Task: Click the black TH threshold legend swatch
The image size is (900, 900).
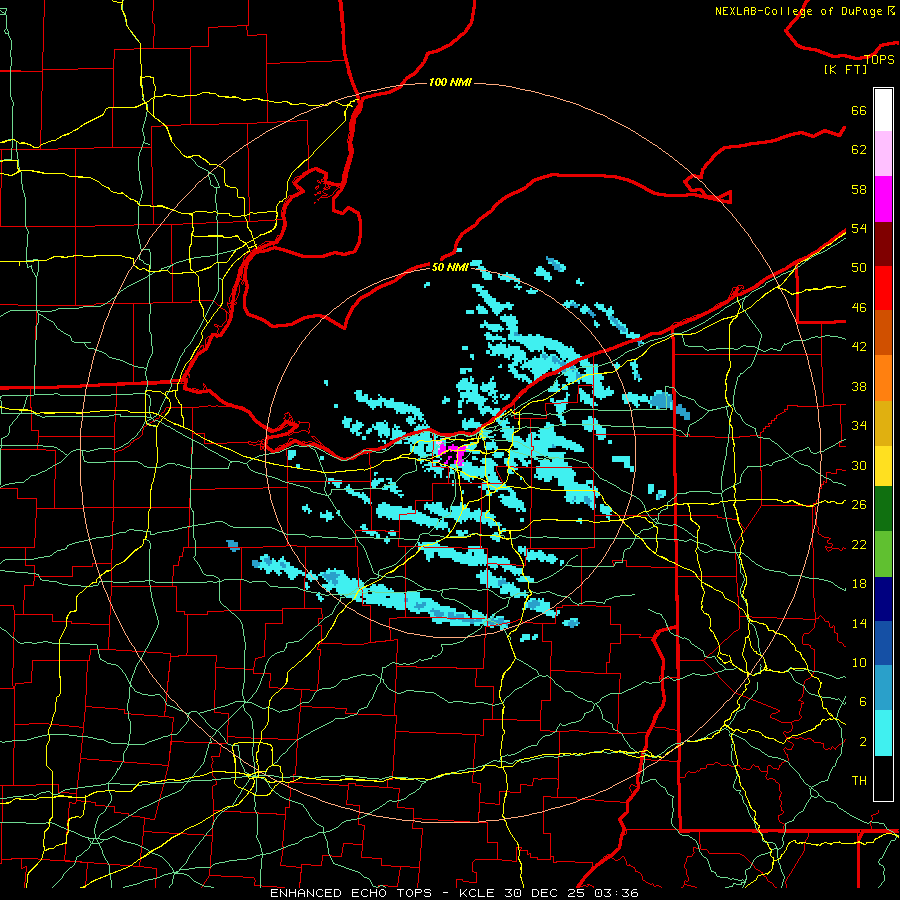Action: 883,778
